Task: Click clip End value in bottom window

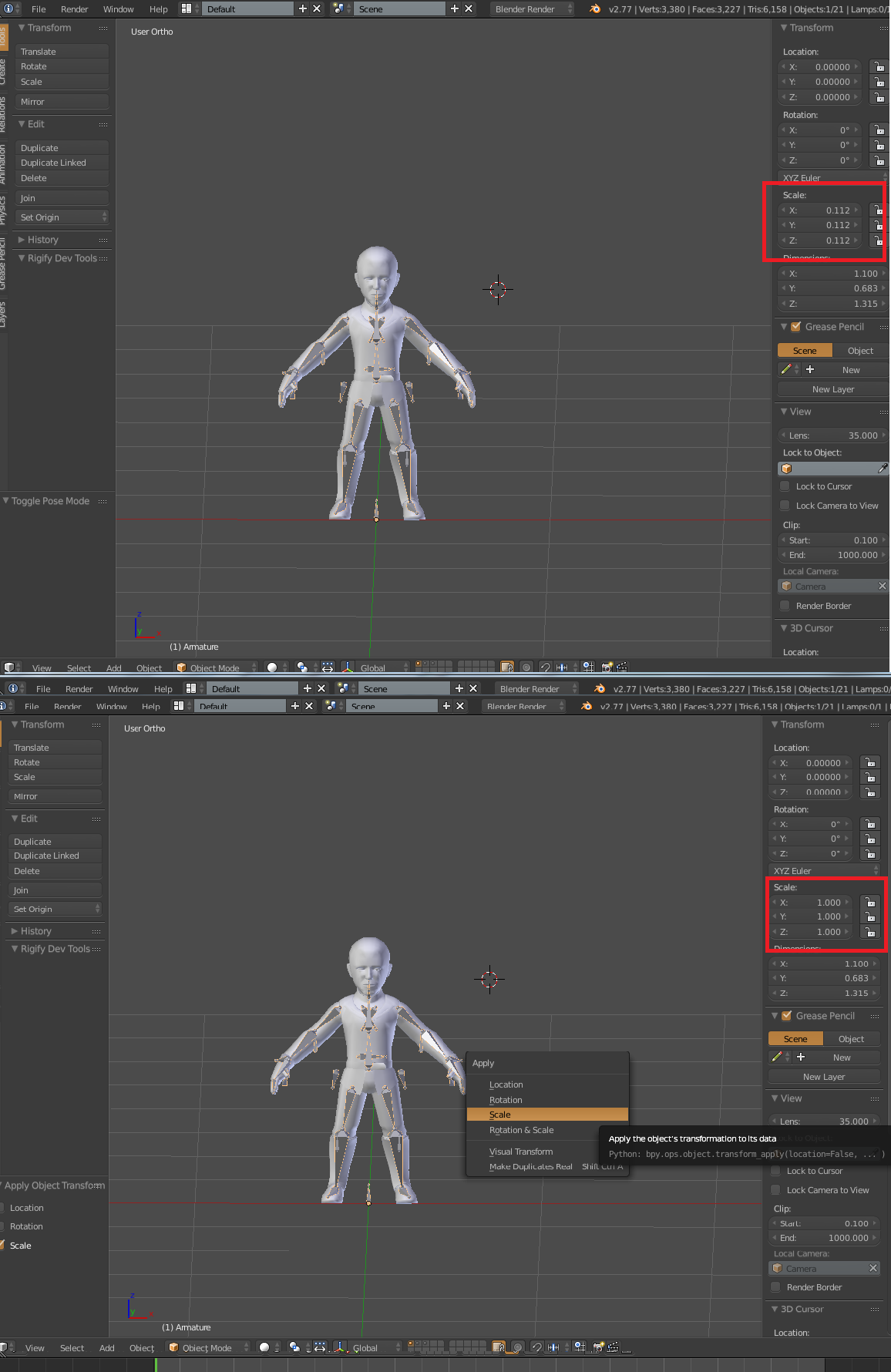Action: pos(824,1238)
